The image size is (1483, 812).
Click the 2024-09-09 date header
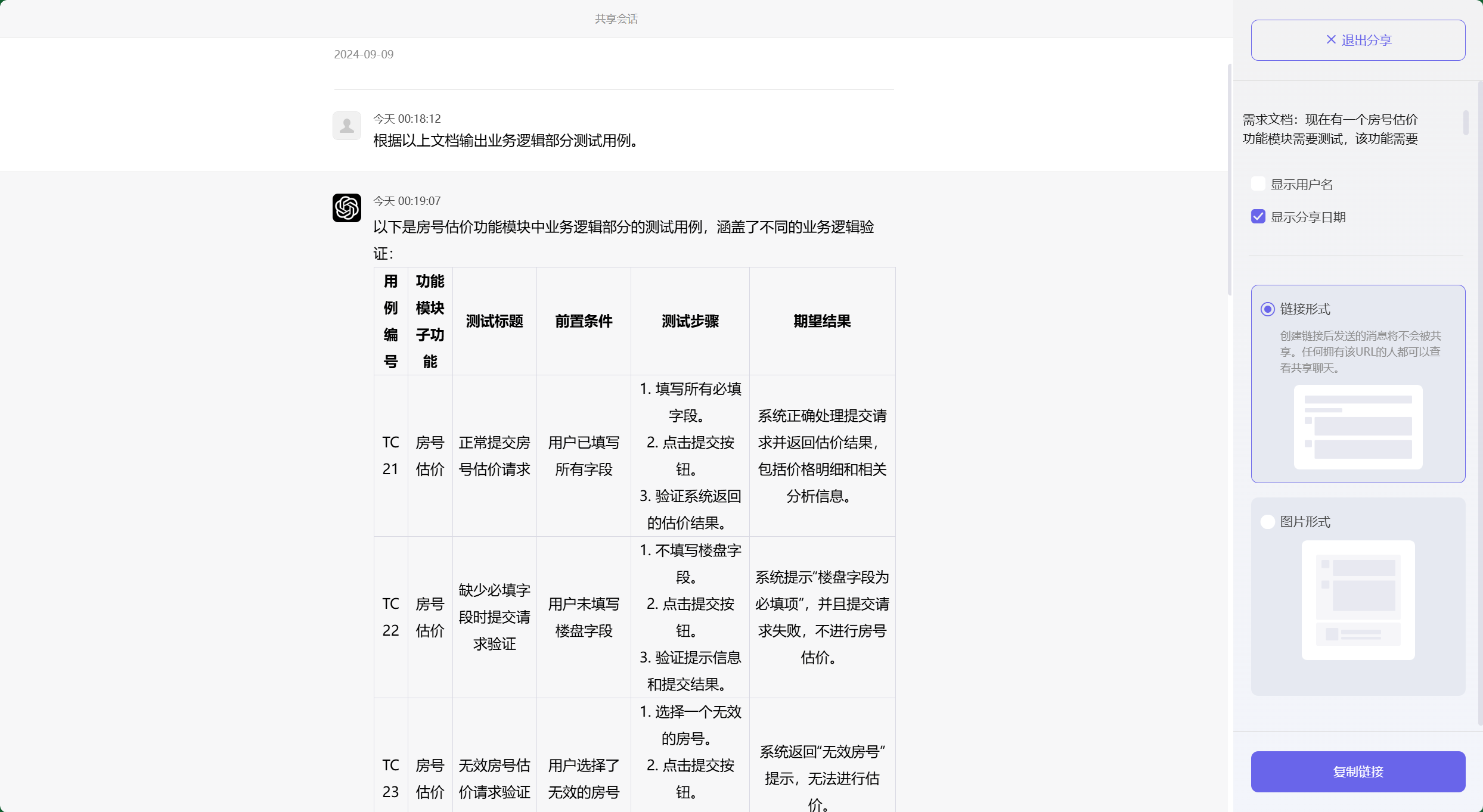point(364,54)
